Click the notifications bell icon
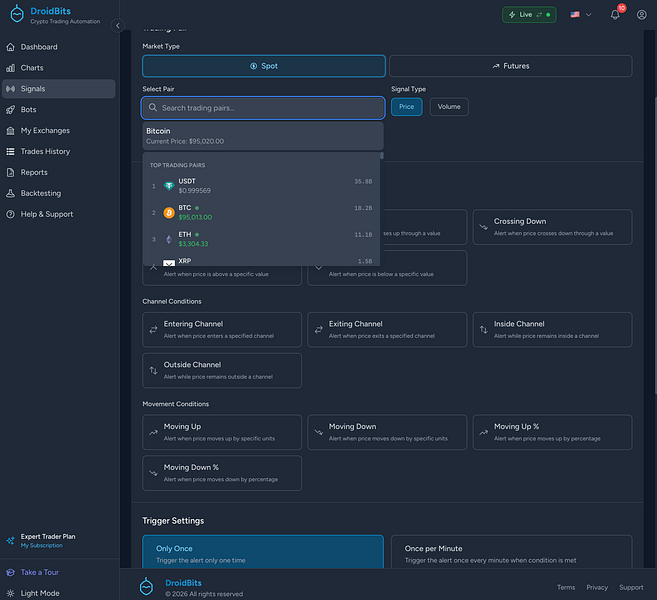The height and width of the screenshot is (600, 657). 615,15
